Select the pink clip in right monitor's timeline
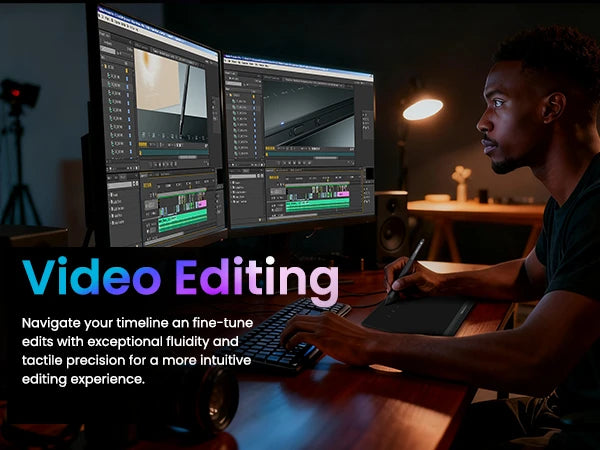Viewport: 600px width, 450px height. pyautogui.click(x=344, y=194)
